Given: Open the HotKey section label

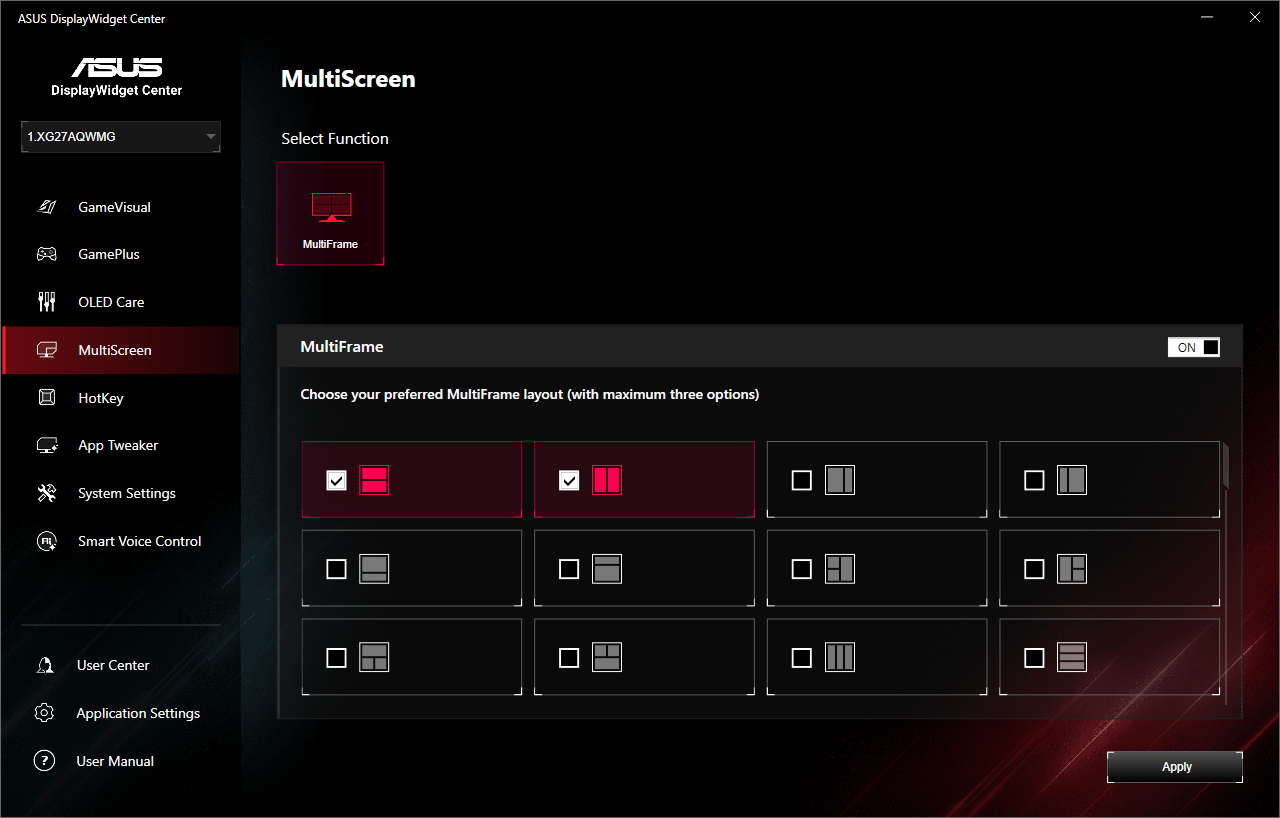Looking at the screenshot, I should pyautogui.click(x=101, y=398).
